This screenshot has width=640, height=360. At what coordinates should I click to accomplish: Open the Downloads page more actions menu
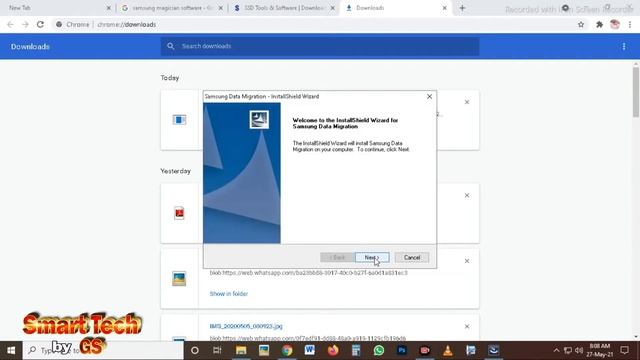[624, 46]
